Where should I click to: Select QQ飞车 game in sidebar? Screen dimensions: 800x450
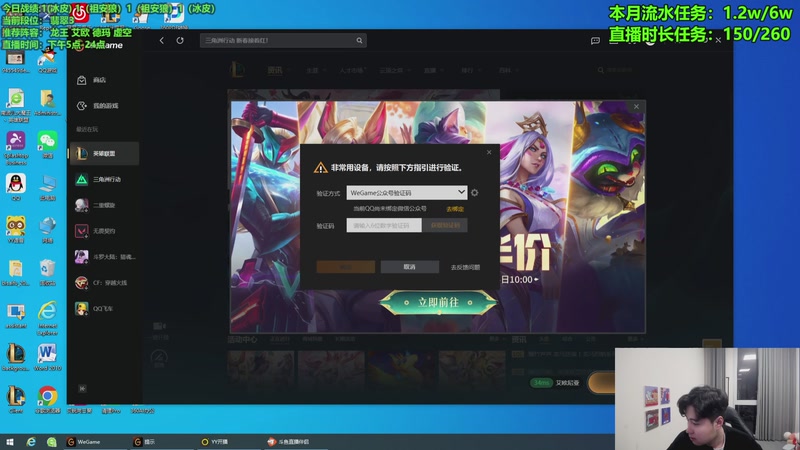coord(104,309)
